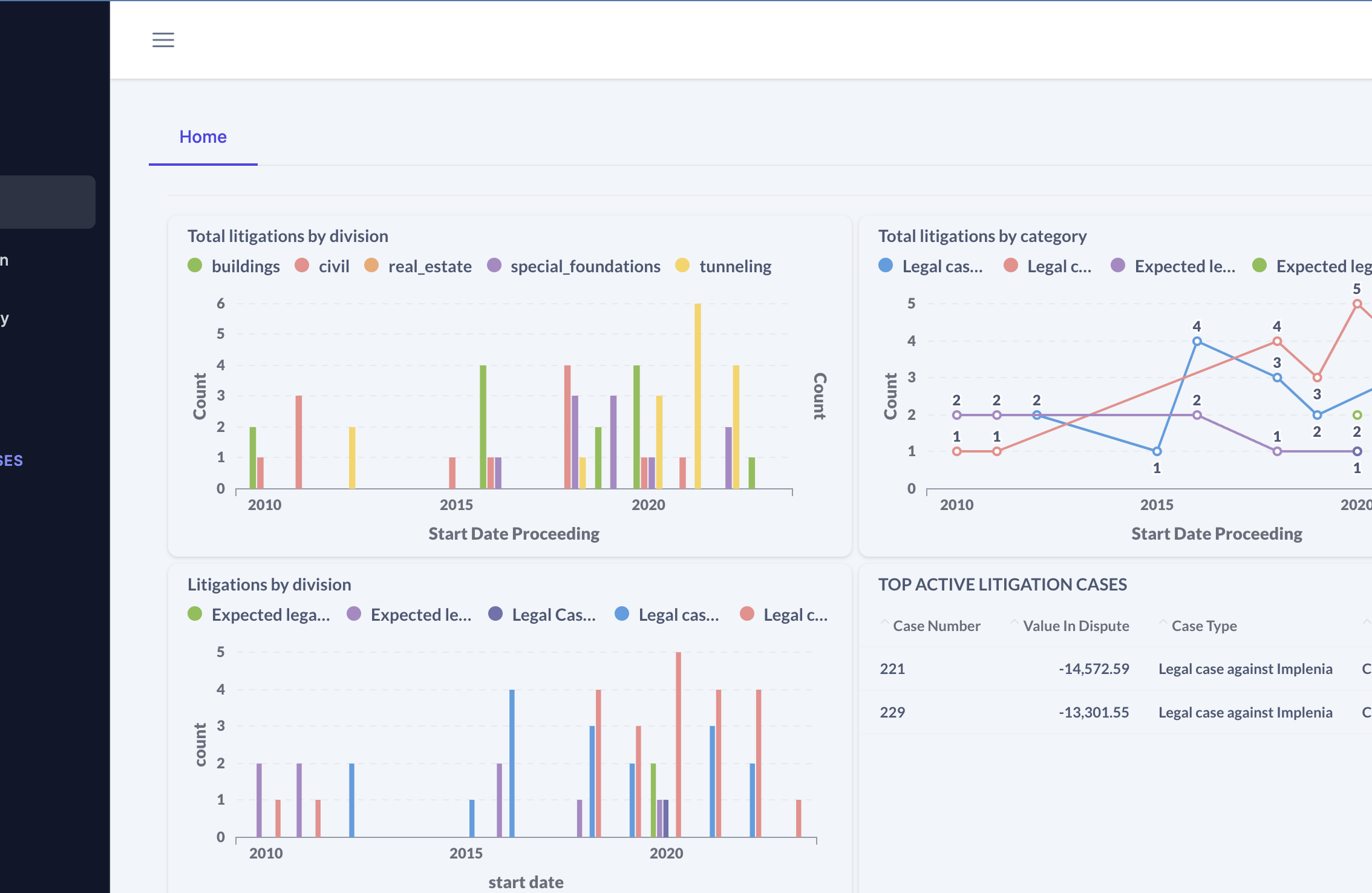Click the Case Number sort arrow
The height and width of the screenshot is (893, 1372).
tap(885, 623)
